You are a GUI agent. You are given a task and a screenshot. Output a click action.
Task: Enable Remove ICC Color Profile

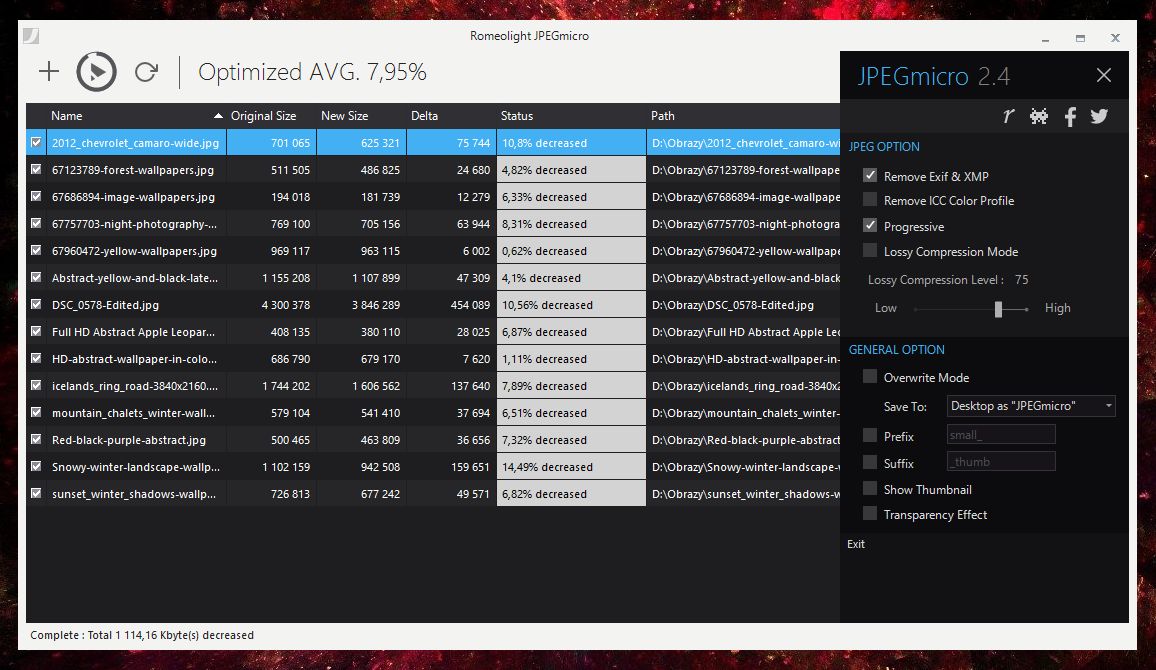[x=870, y=200]
